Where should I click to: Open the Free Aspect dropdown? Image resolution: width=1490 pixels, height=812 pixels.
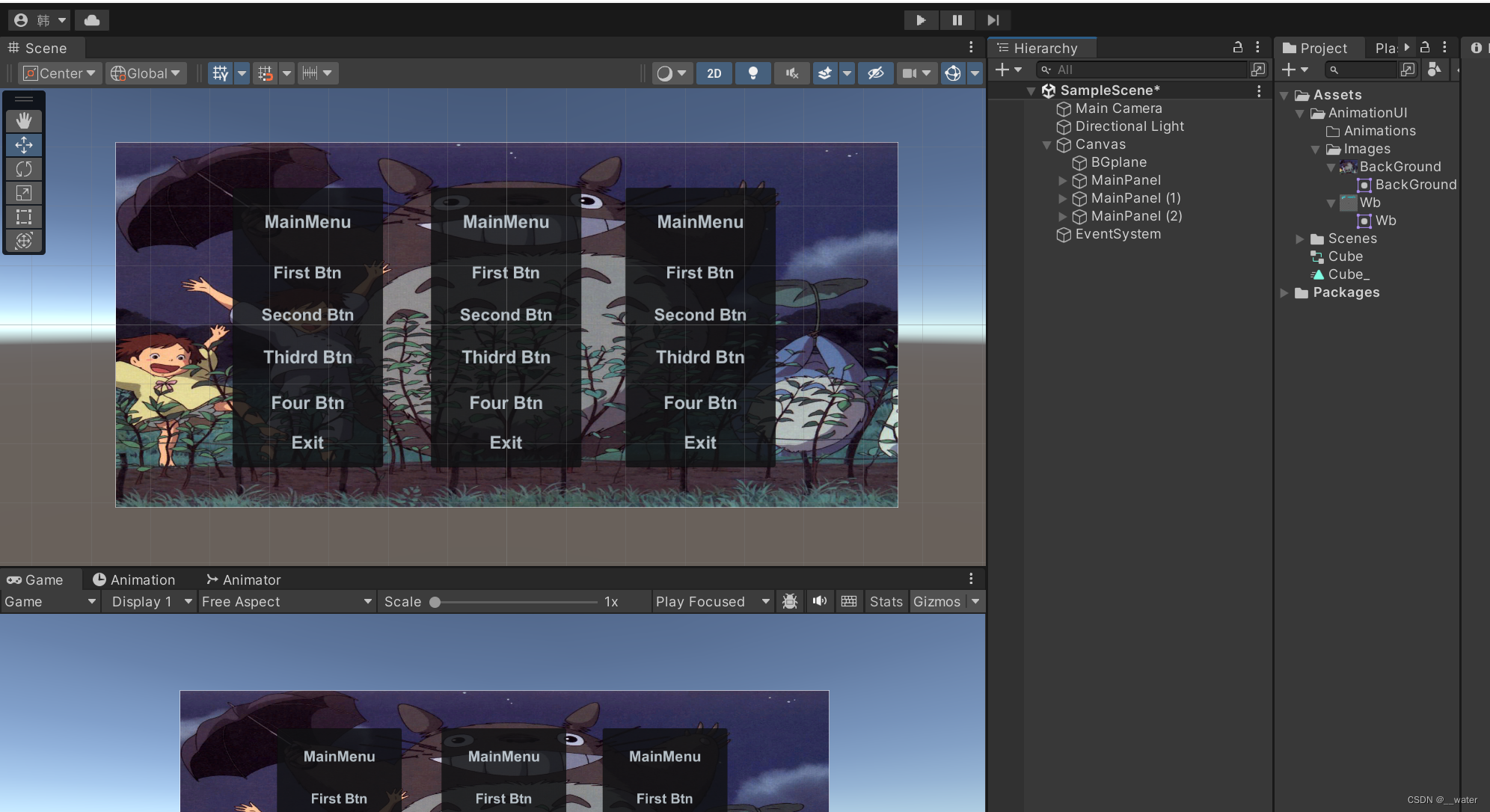[x=286, y=602]
